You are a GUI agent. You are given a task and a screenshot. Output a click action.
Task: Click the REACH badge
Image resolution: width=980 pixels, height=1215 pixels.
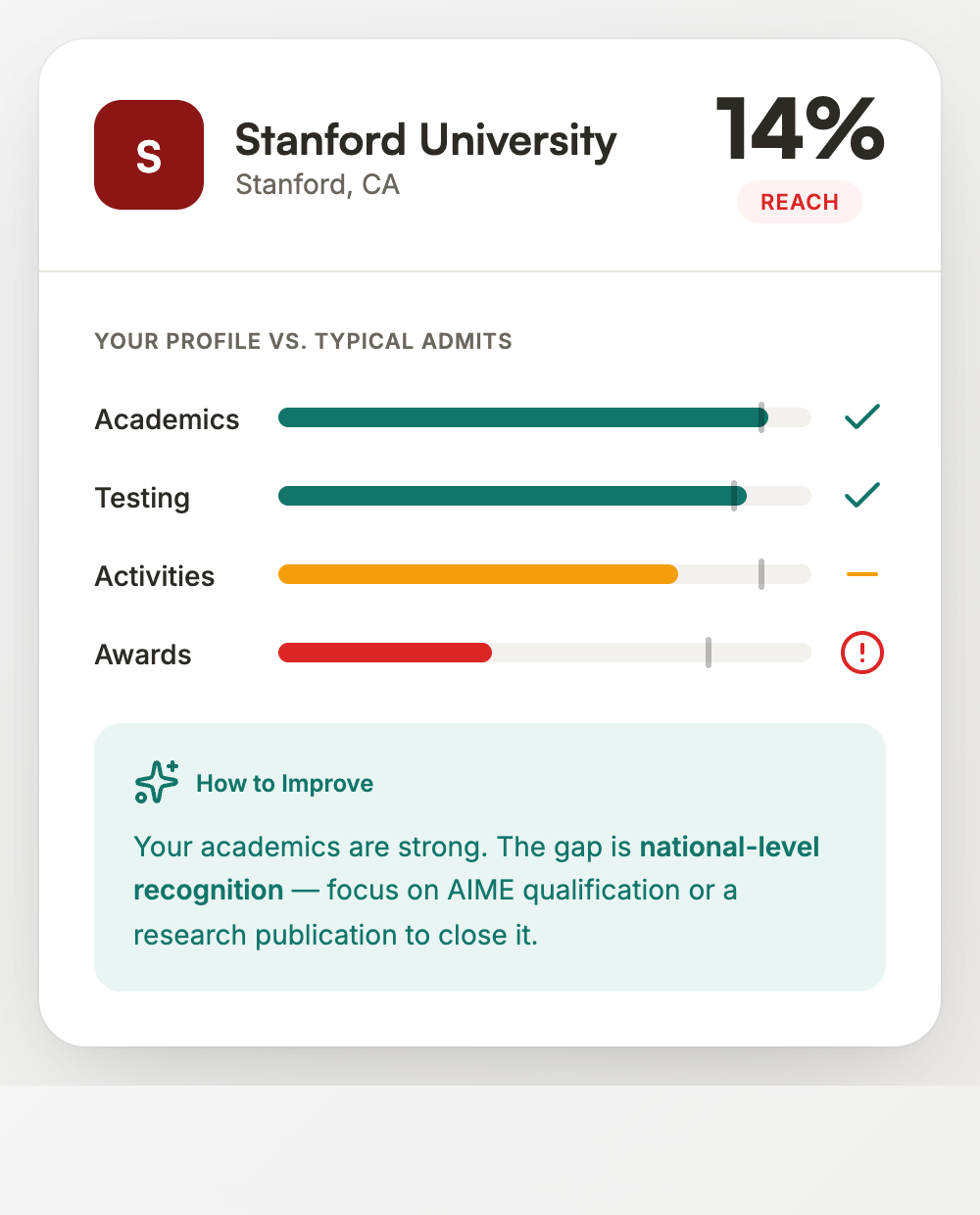800,202
